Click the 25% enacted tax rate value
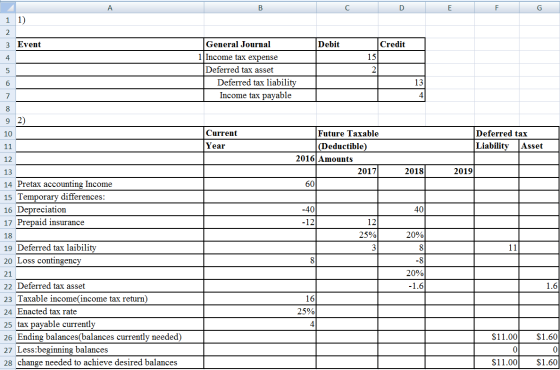Screen dimensions: 560x370 point(260,312)
